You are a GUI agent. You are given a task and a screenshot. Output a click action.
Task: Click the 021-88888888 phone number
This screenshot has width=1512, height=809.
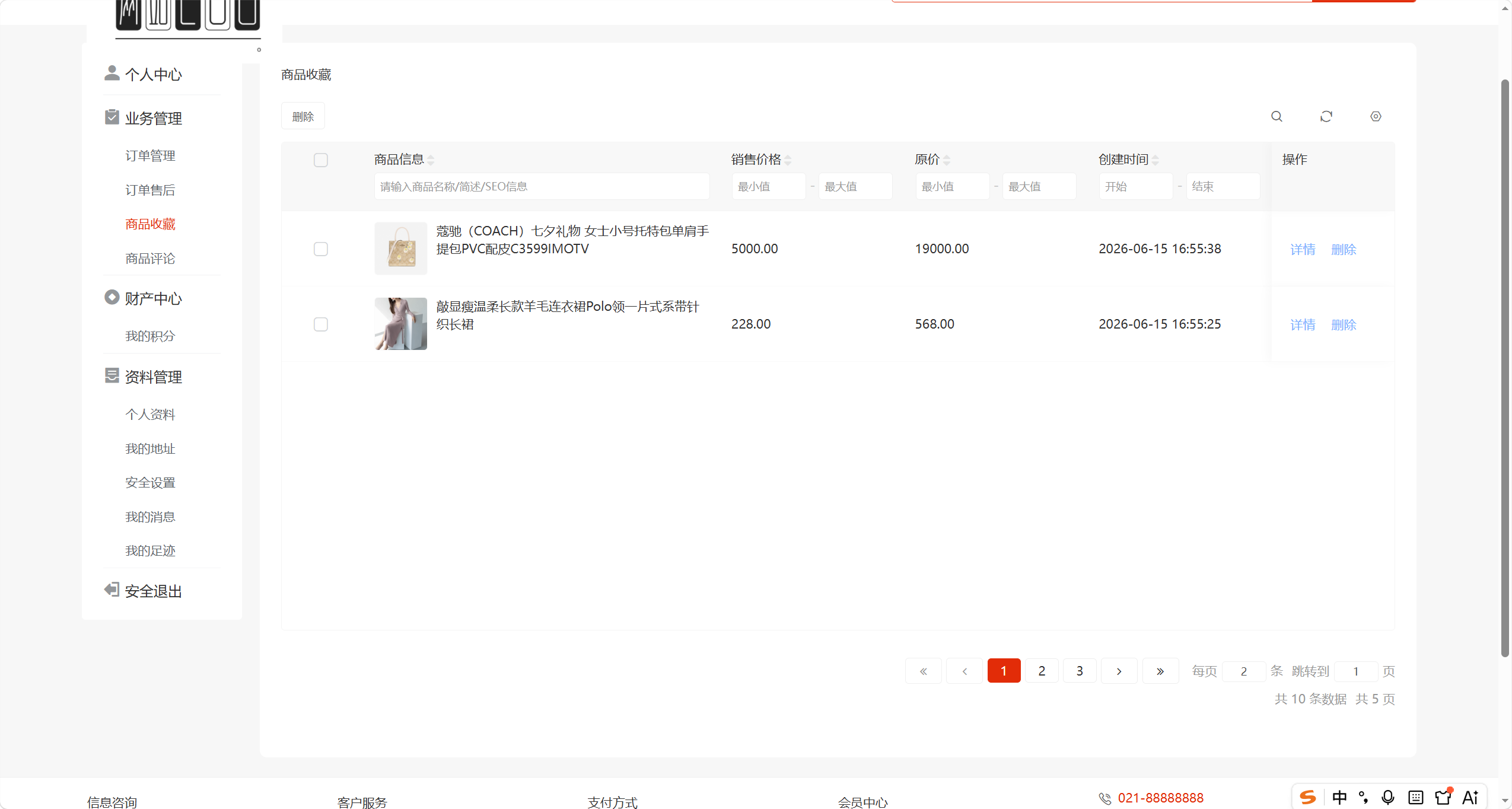(x=1161, y=798)
